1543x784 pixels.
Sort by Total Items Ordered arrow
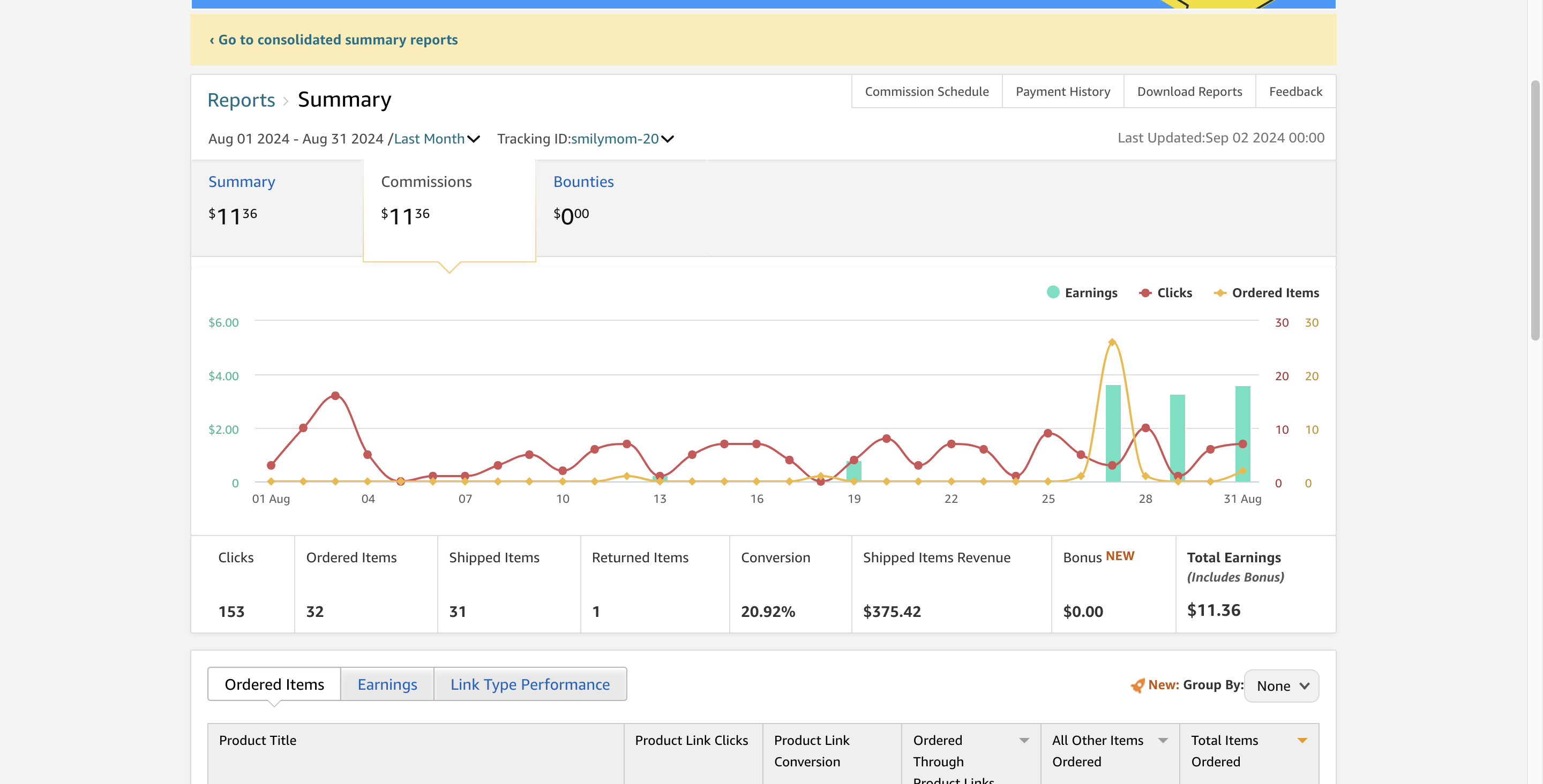tap(1301, 741)
